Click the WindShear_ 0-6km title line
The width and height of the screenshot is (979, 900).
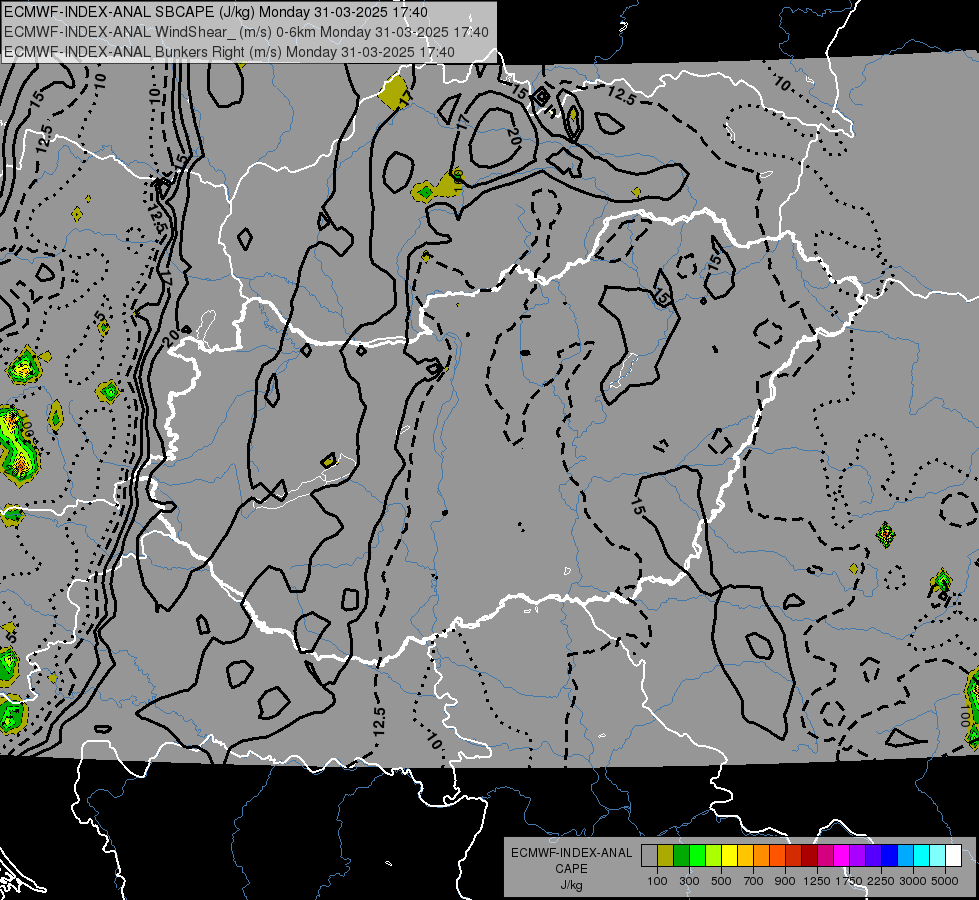(246, 32)
